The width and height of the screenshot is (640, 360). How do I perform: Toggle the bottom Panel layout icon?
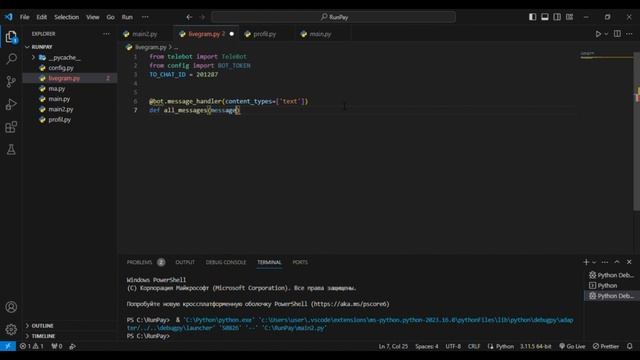click(544, 17)
